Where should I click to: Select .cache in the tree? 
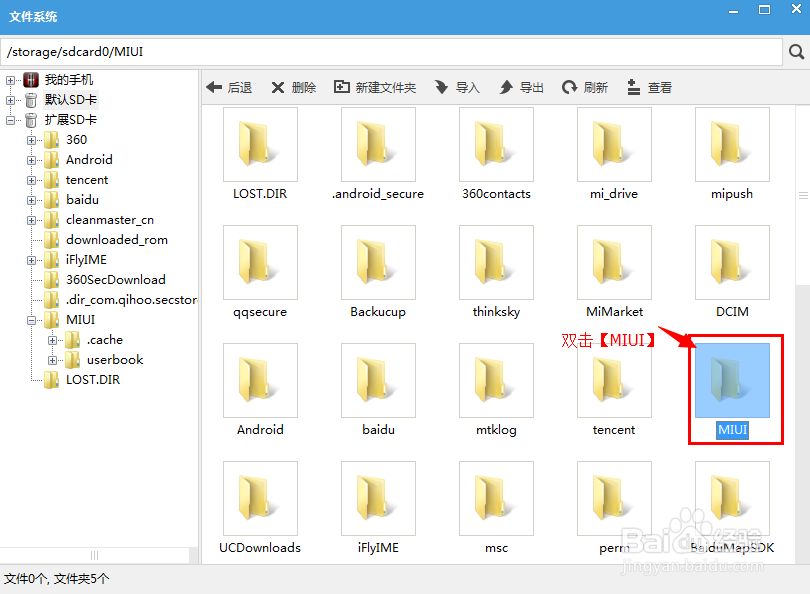click(x=105, y=339)
